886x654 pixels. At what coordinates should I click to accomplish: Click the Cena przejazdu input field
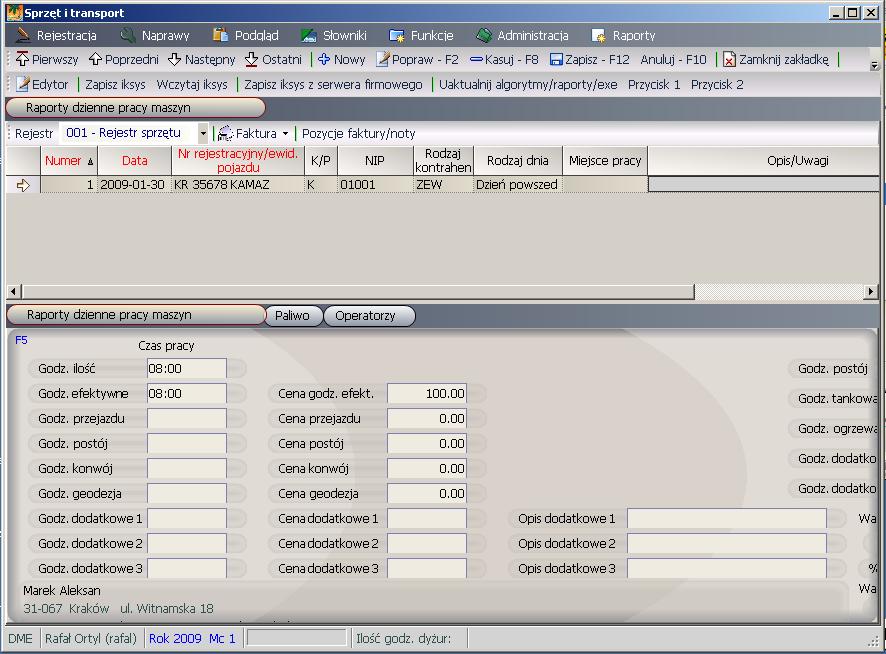[x=427, y=418]
